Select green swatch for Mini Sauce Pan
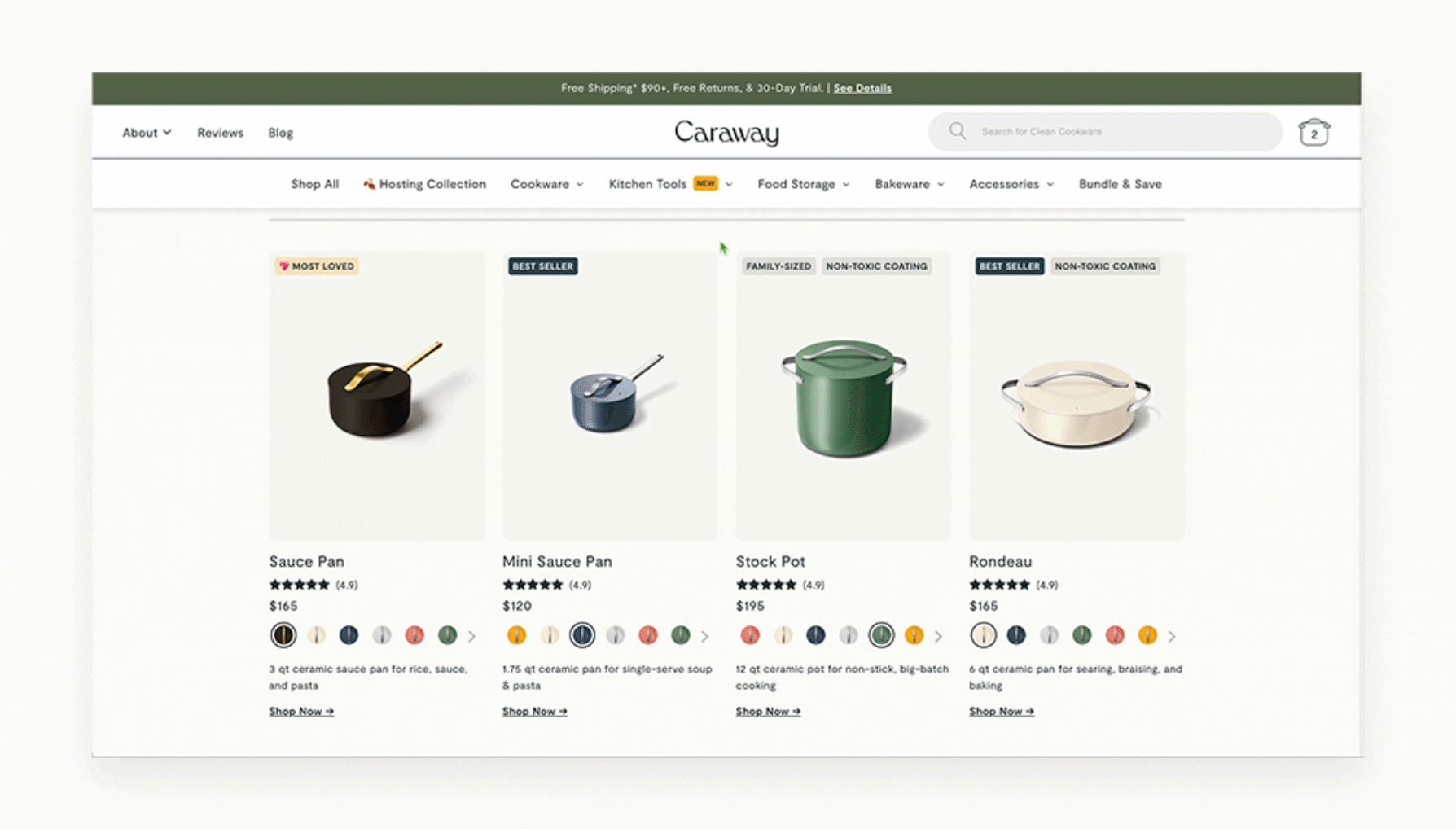Viewport: 1456px width, 829px height. 681,634
